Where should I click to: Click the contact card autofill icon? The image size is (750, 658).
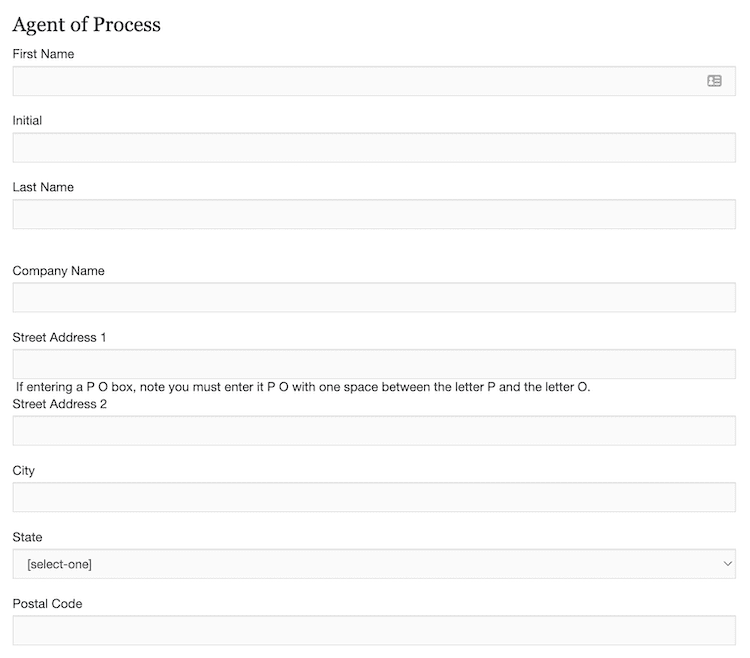[x=714, y=81]
